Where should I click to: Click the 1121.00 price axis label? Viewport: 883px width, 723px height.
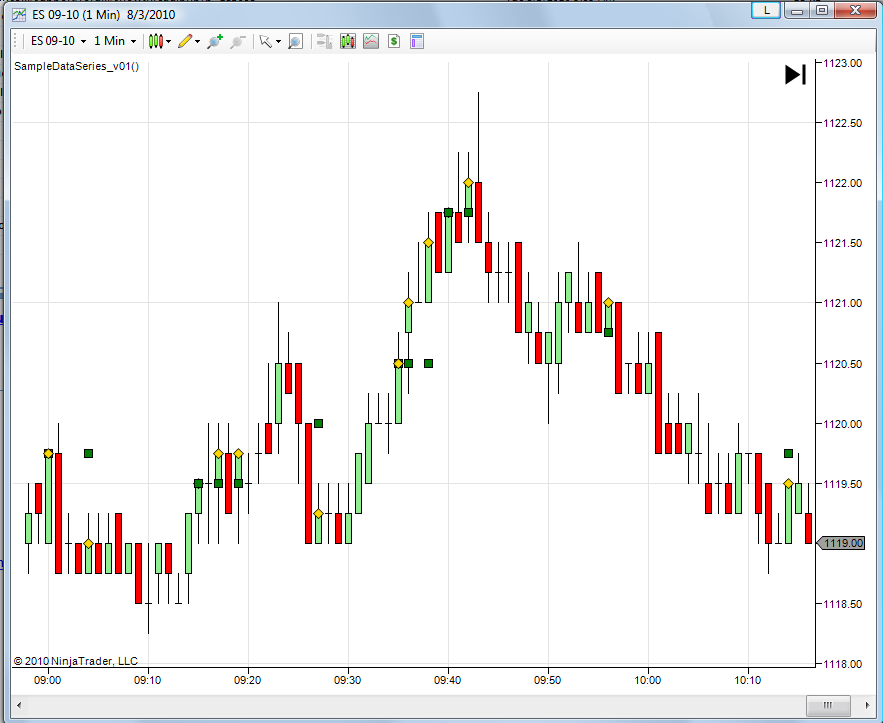[842, 303]
